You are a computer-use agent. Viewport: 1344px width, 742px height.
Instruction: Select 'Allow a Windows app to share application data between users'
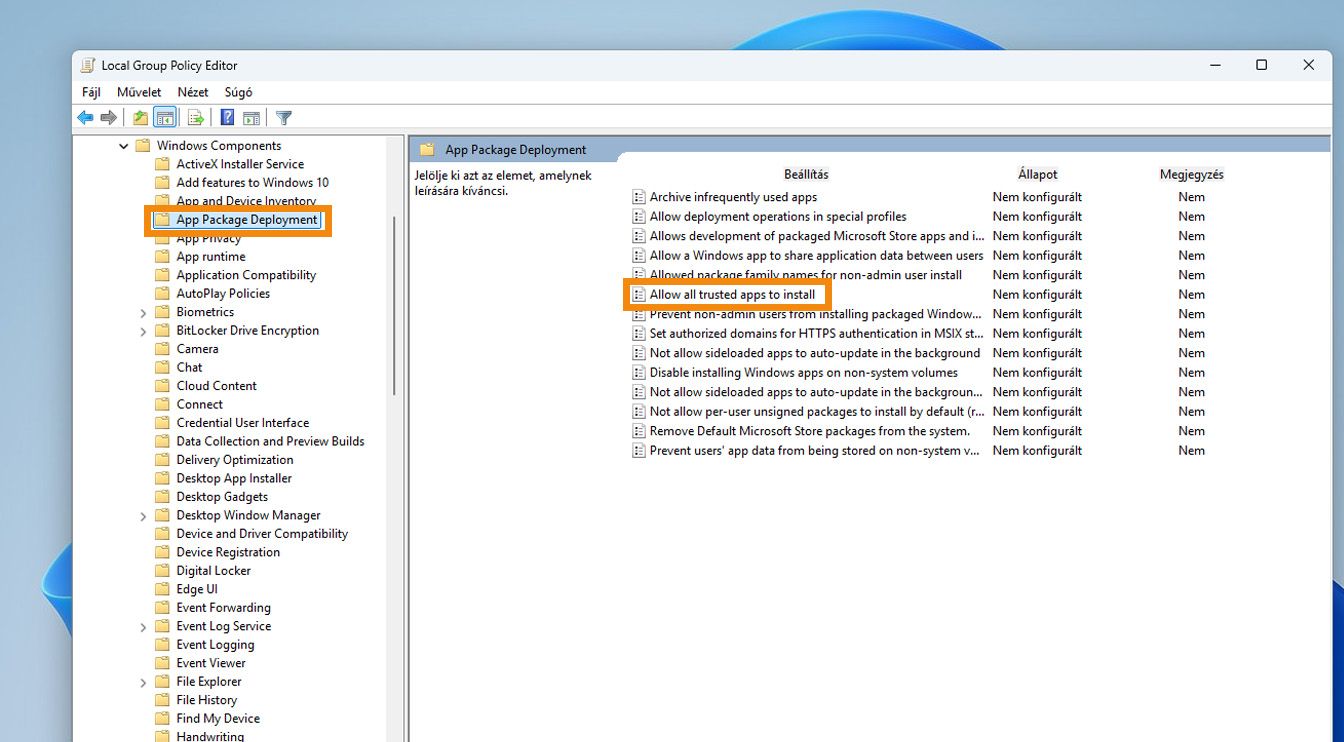[816, 255]
